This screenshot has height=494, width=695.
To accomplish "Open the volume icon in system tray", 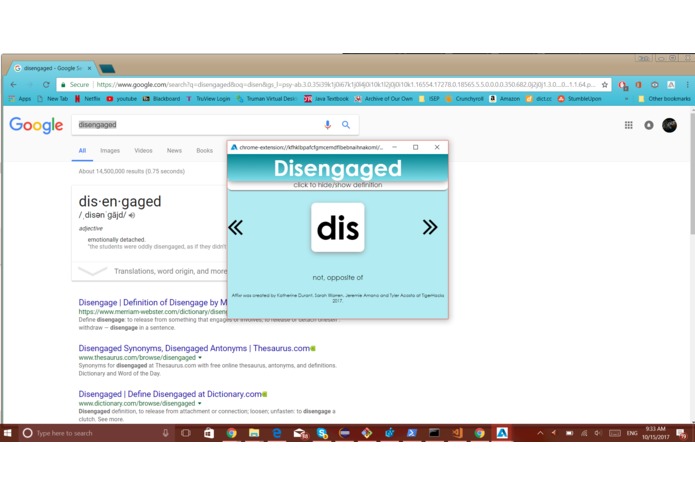I will (598, 433).
